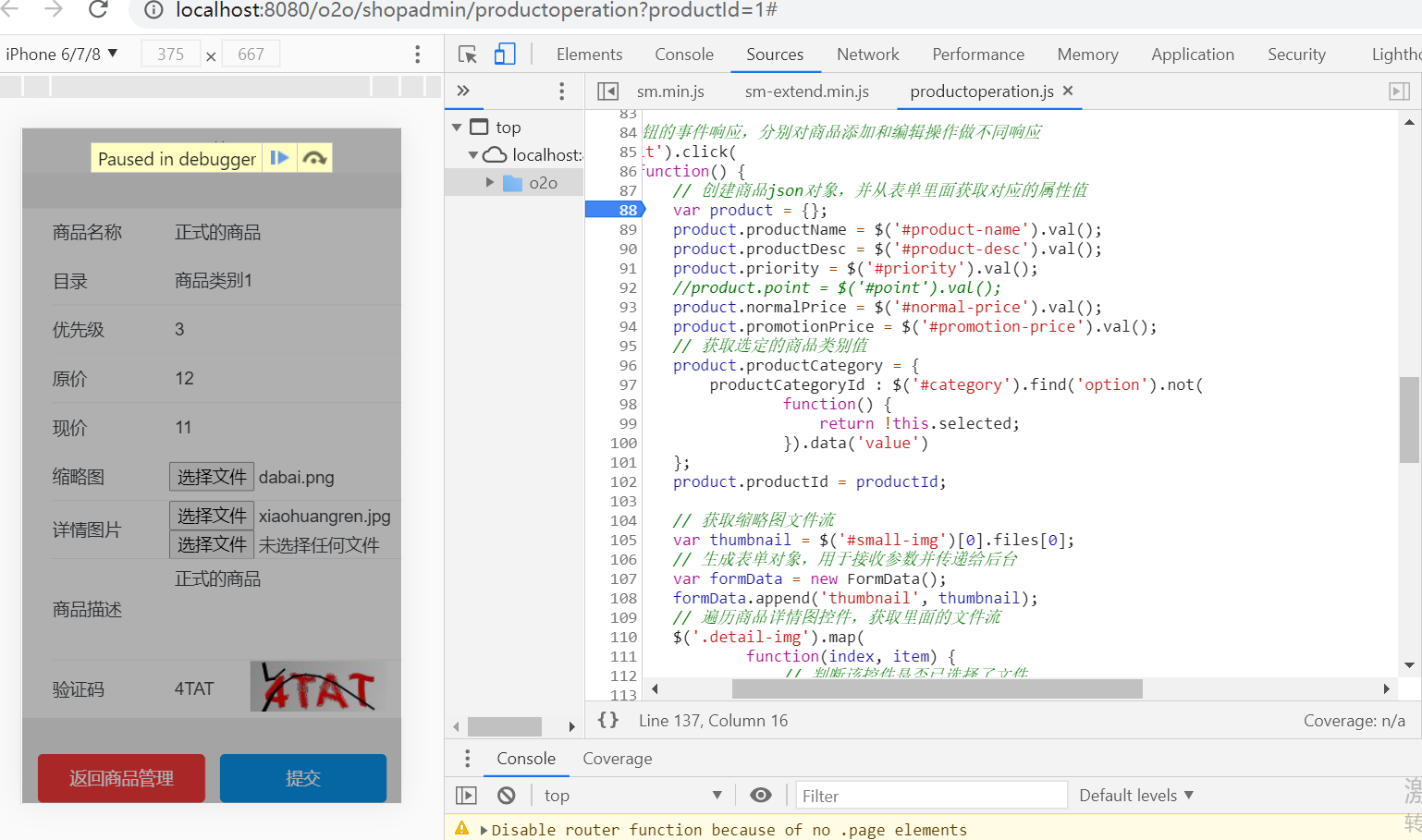Click the console Filter input field

point(932,796)
